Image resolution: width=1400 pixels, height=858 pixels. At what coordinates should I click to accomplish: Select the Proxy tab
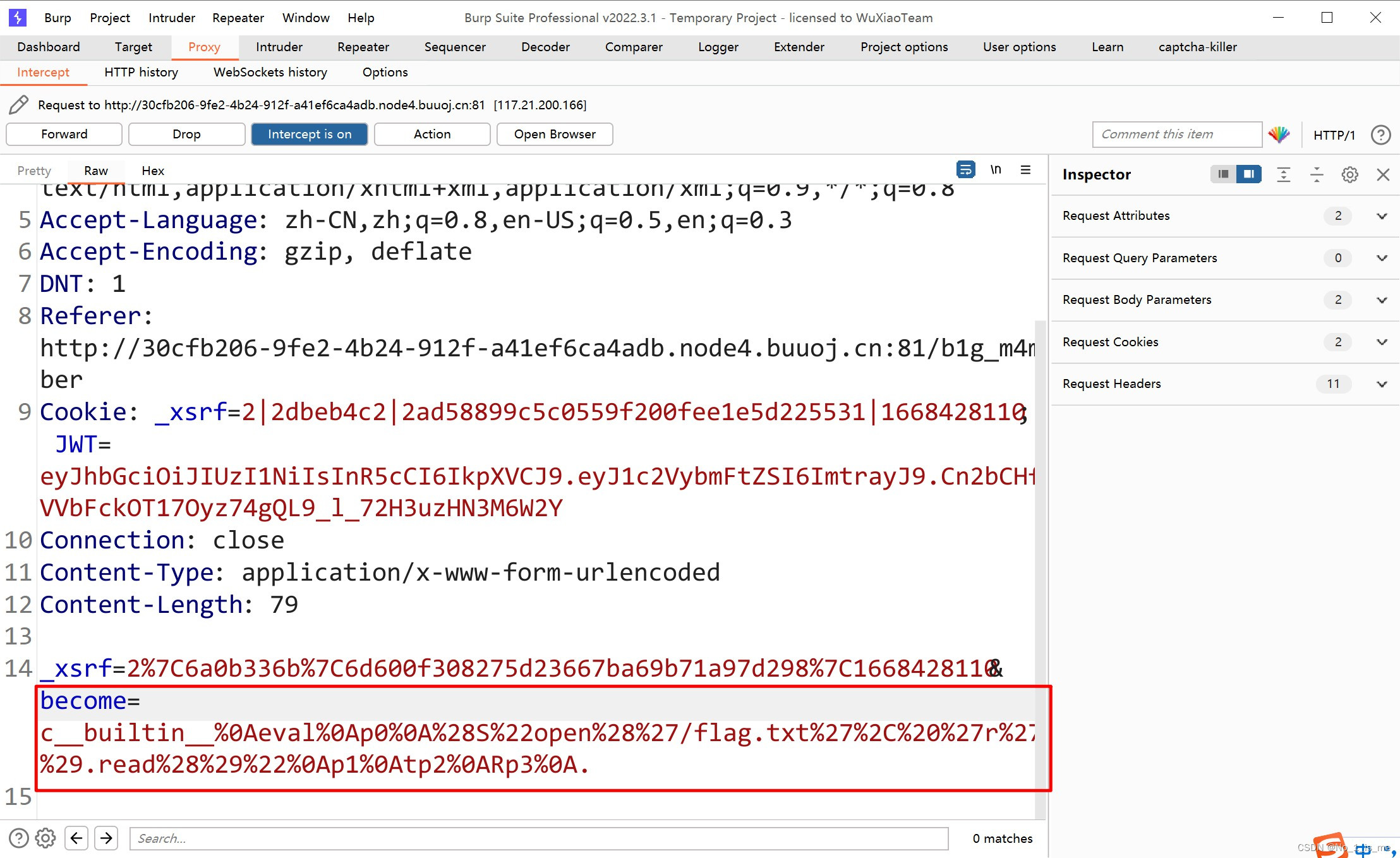(204, 47)
